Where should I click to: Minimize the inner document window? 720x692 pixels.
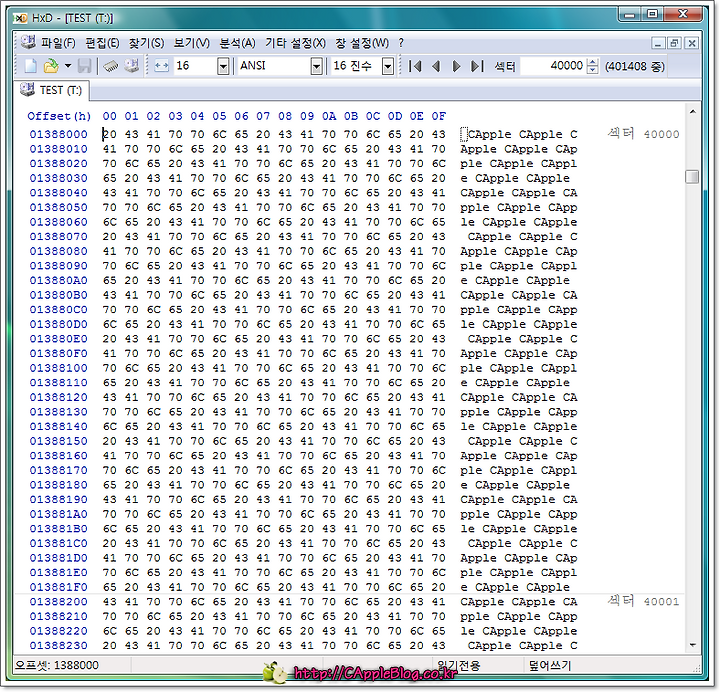(658, 43)
